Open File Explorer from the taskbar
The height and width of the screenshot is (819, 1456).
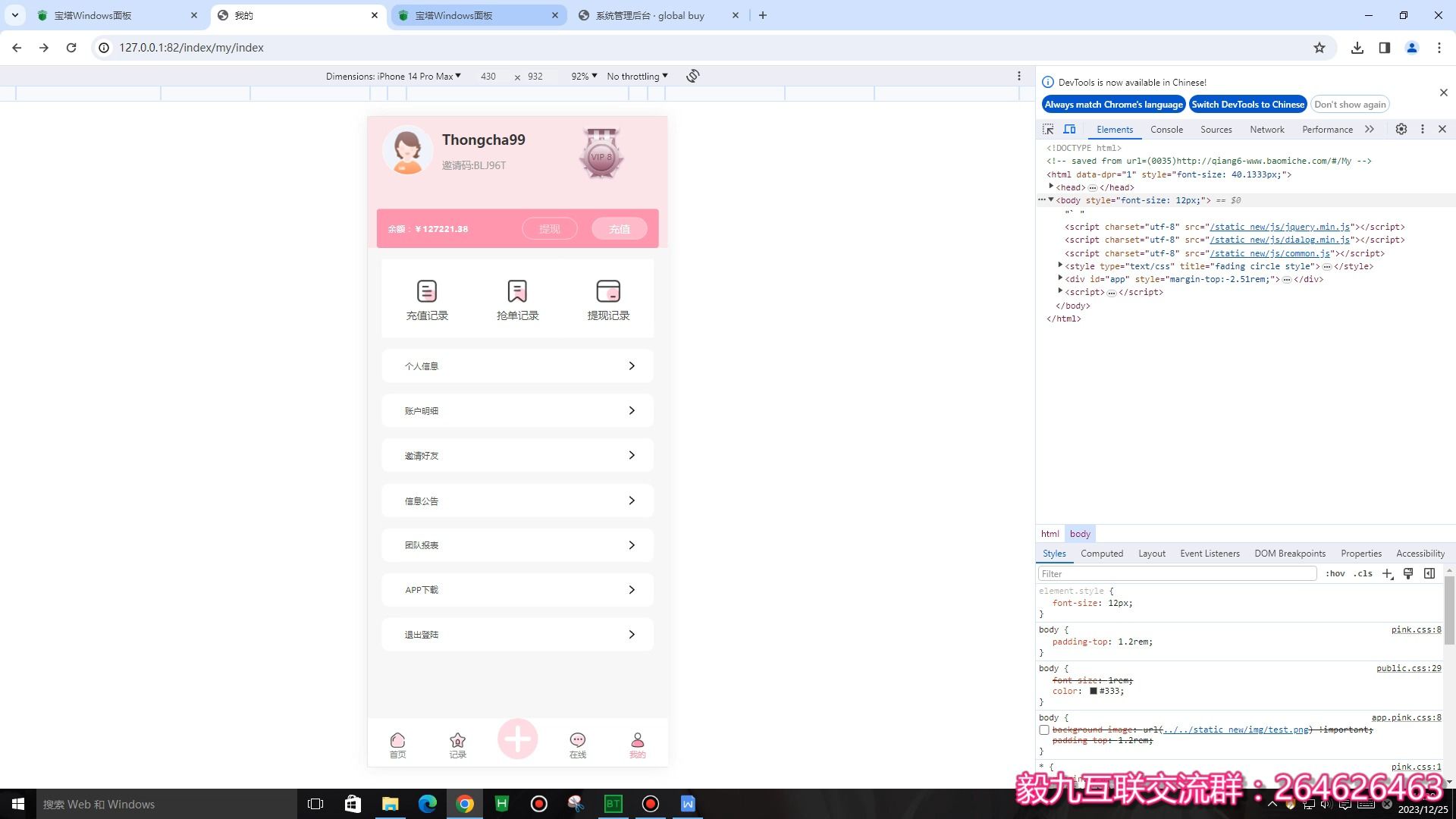tap(390, 804)
